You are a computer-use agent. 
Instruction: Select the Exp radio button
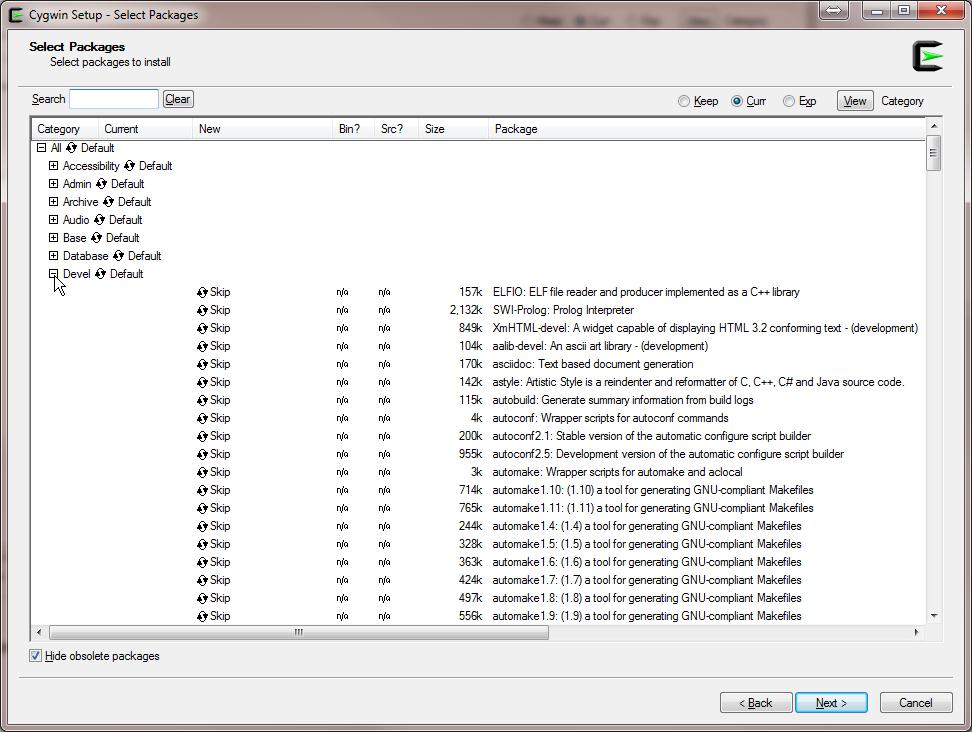click(789, 101)
